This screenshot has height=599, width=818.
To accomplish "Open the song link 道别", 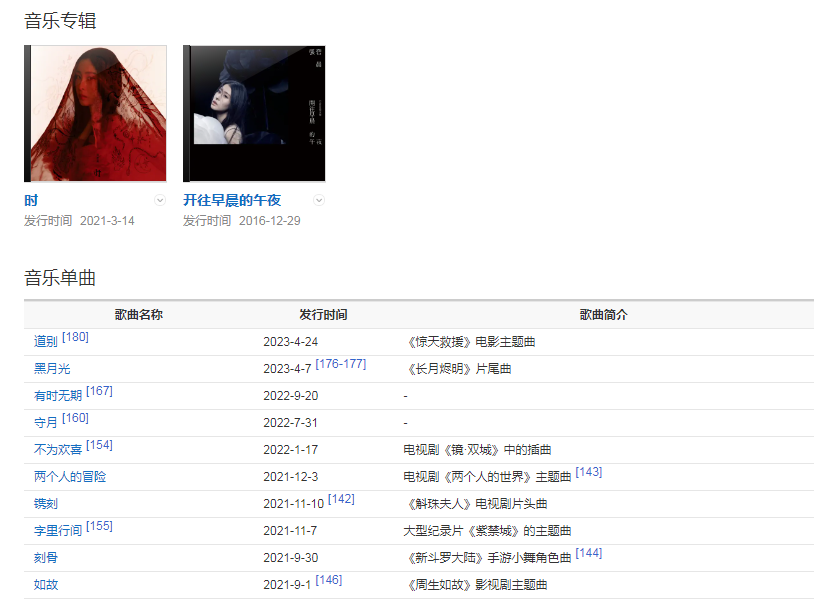I will coord(46,342).
